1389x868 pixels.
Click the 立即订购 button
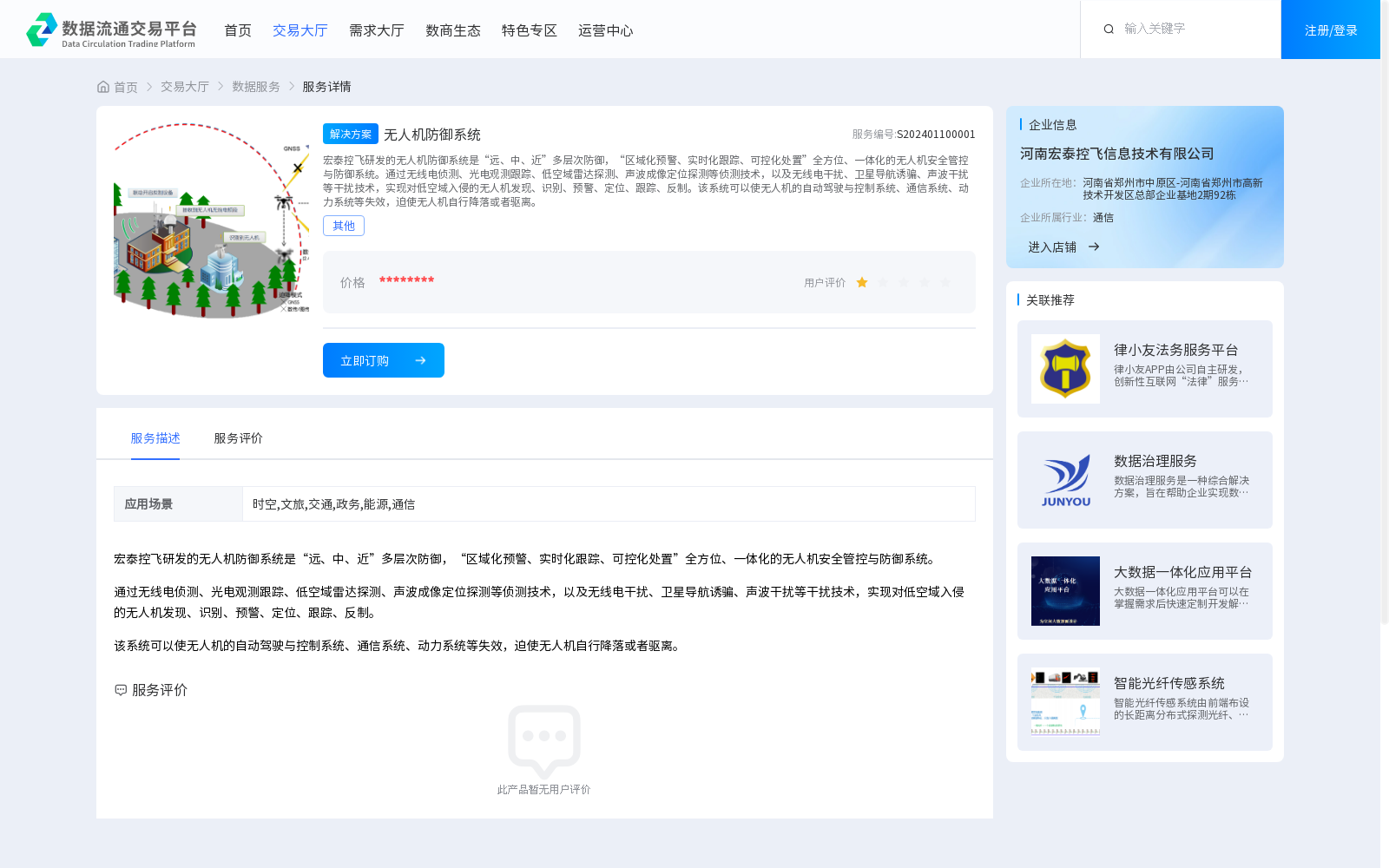click(384, 360)
